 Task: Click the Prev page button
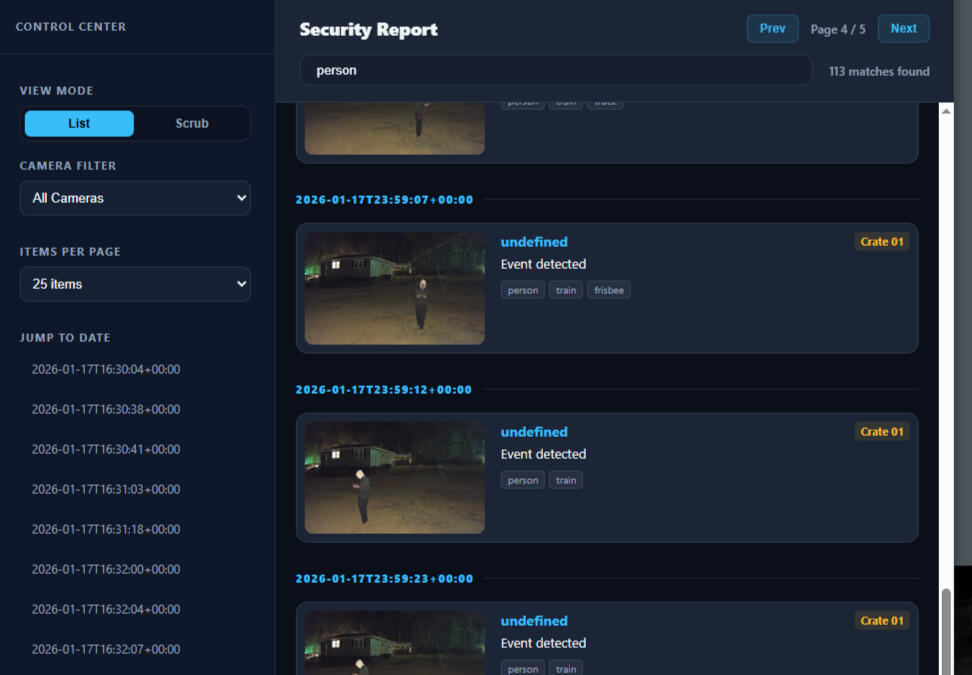pos(772,29)
